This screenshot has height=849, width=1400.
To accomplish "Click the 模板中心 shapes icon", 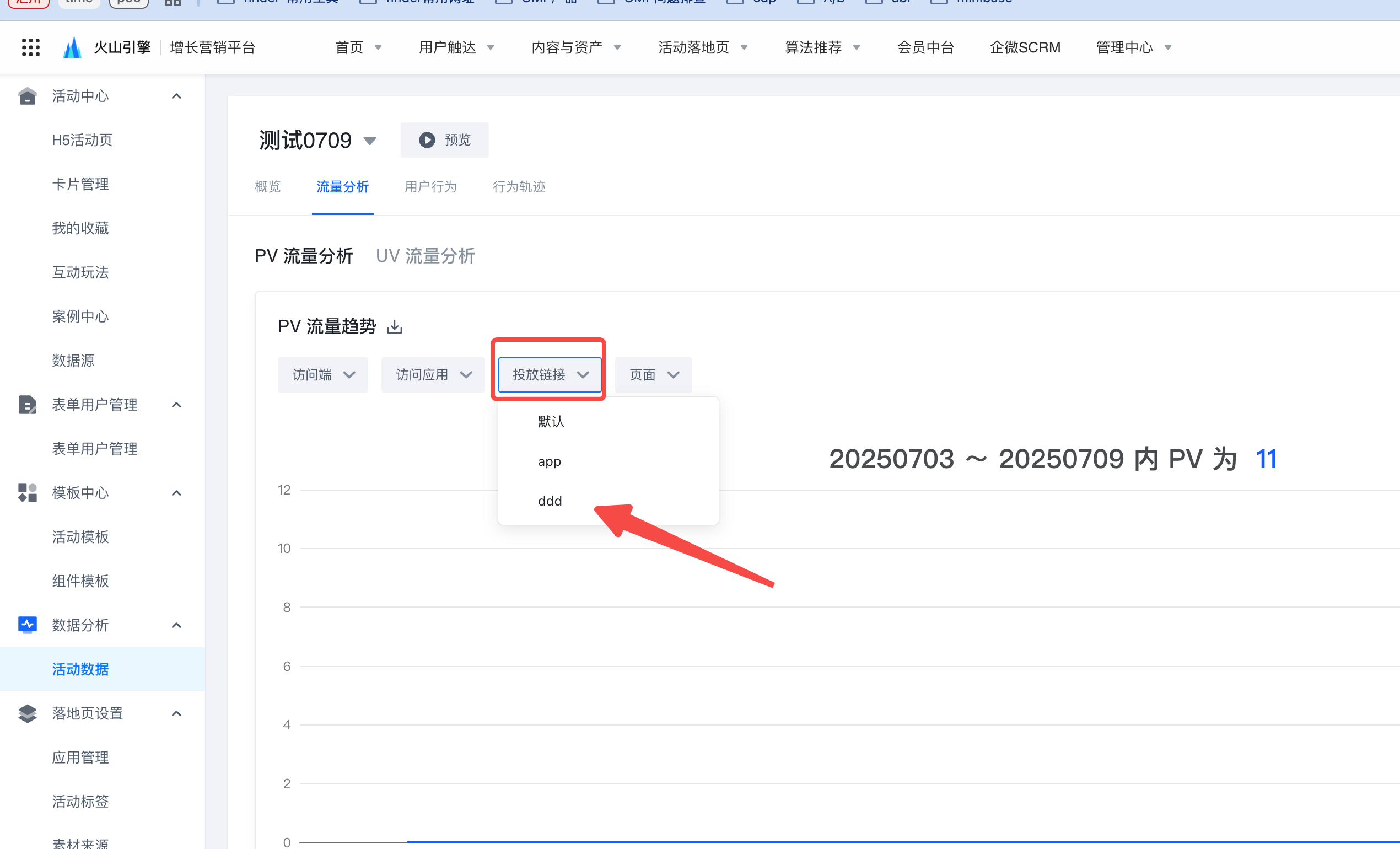I will (x=27, y=493).
